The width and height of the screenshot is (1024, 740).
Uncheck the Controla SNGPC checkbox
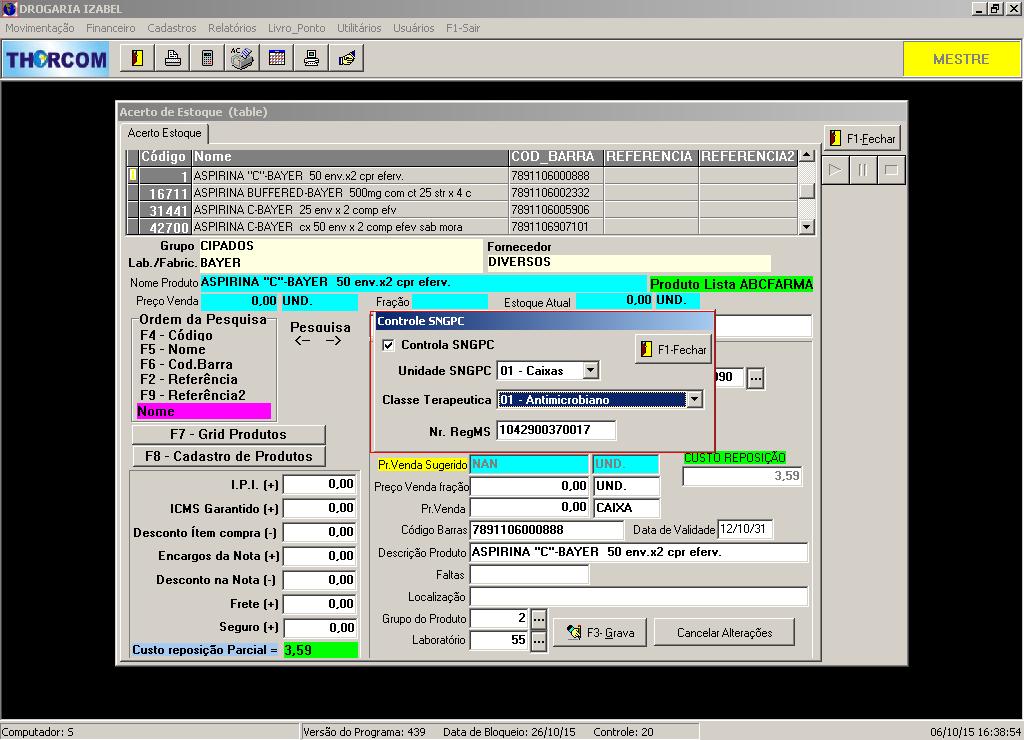[x=389, y=345]
